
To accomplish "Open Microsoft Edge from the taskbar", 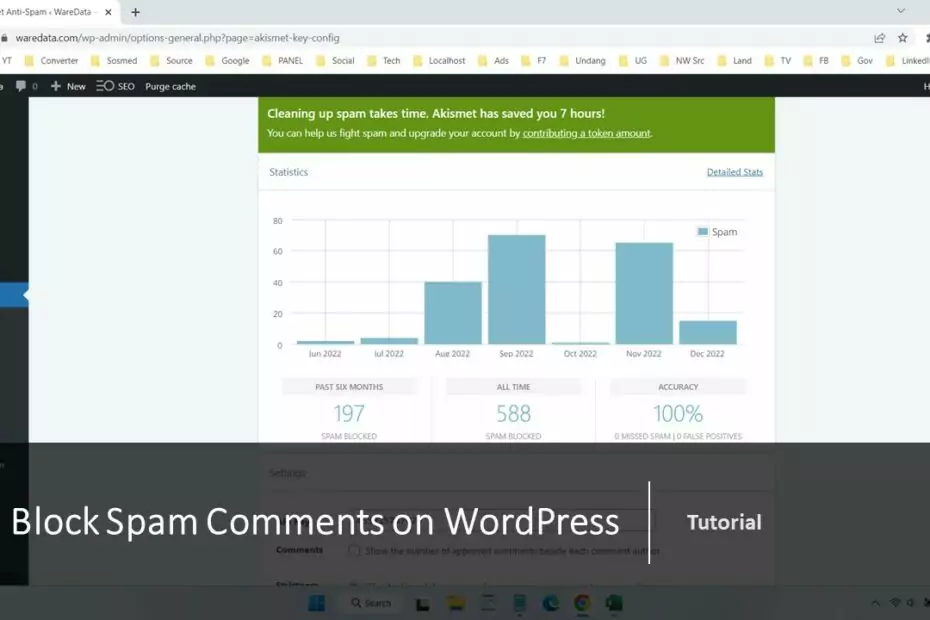I will tap(550, 603).
